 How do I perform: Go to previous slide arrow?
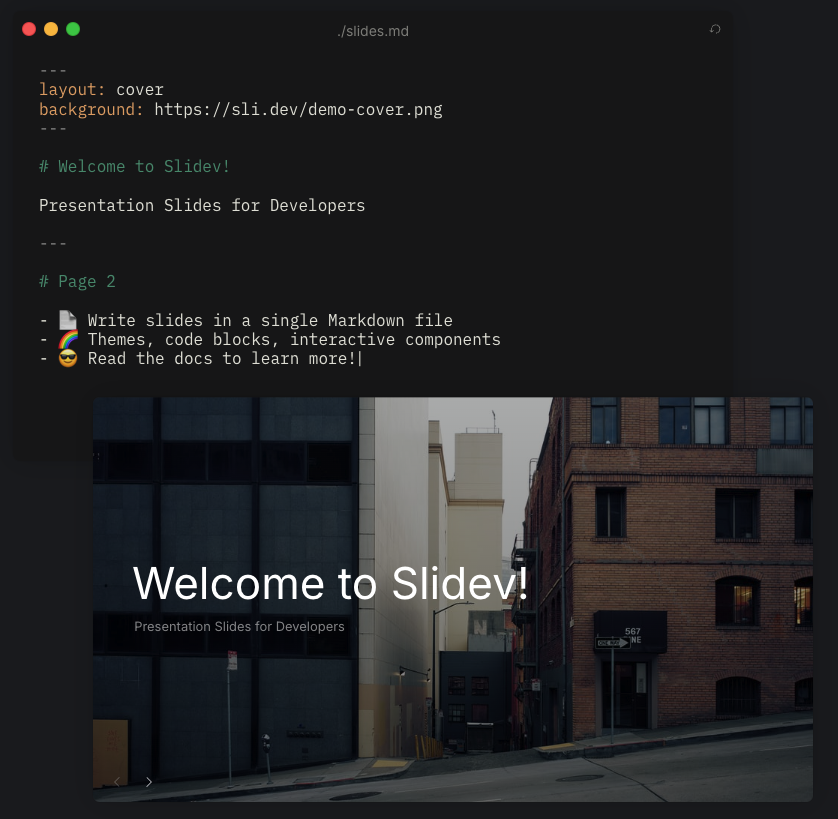click(x=117, y=782)
